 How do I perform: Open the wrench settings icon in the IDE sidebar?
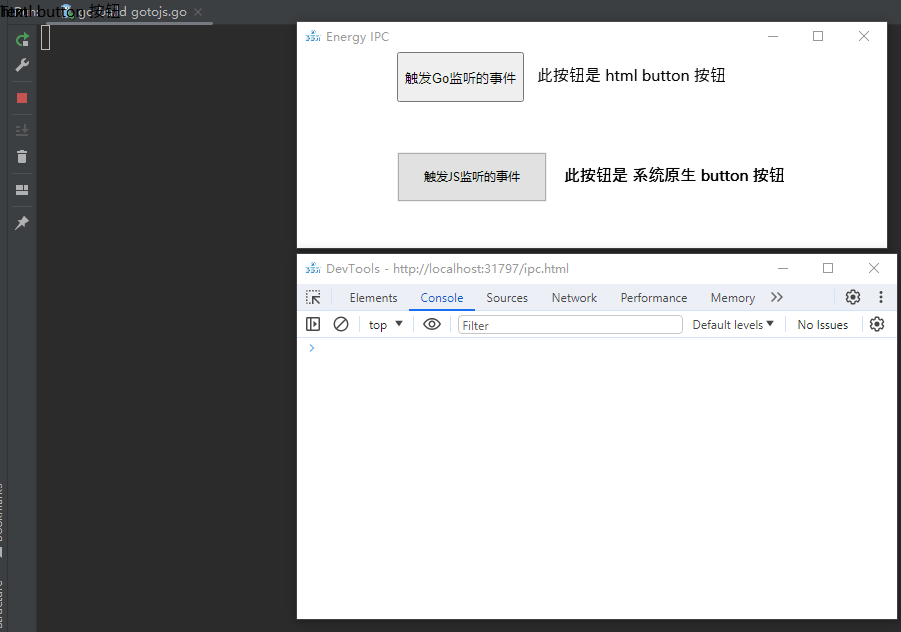(x=22, y=65)
